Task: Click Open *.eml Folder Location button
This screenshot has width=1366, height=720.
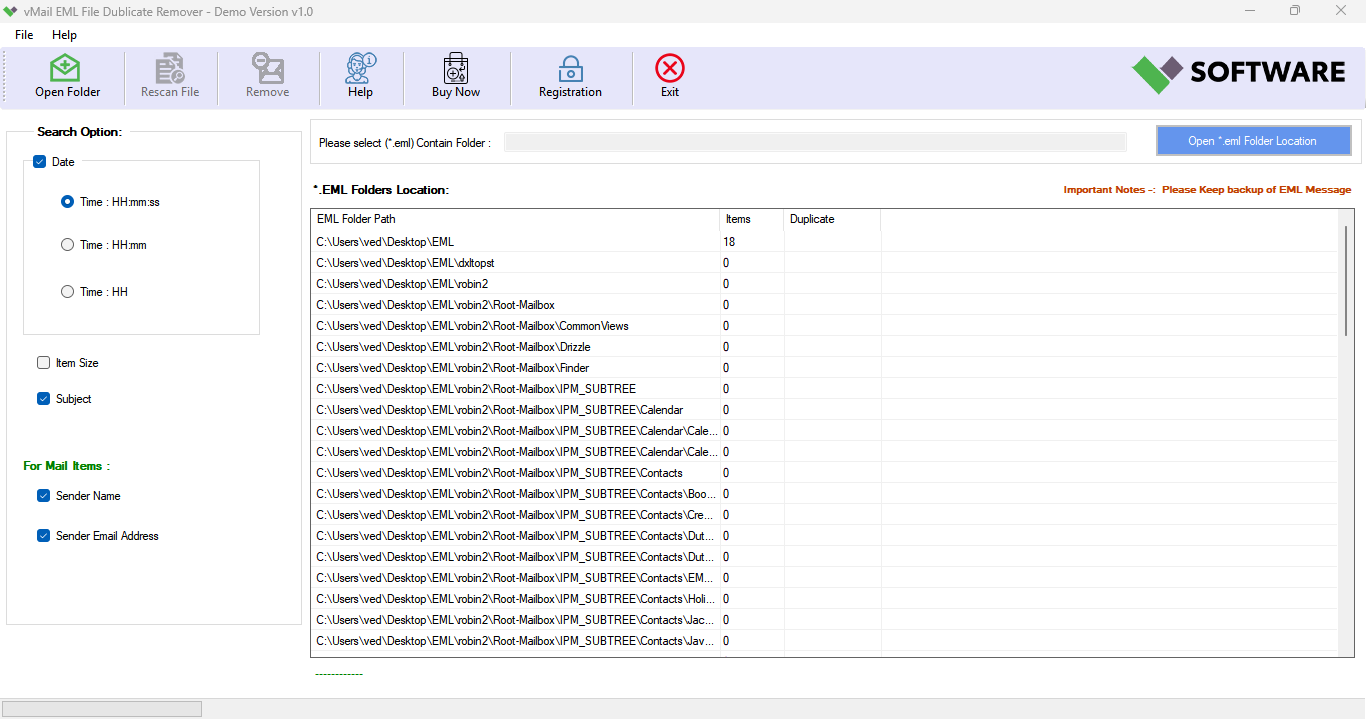Action: pos(1253,141)
